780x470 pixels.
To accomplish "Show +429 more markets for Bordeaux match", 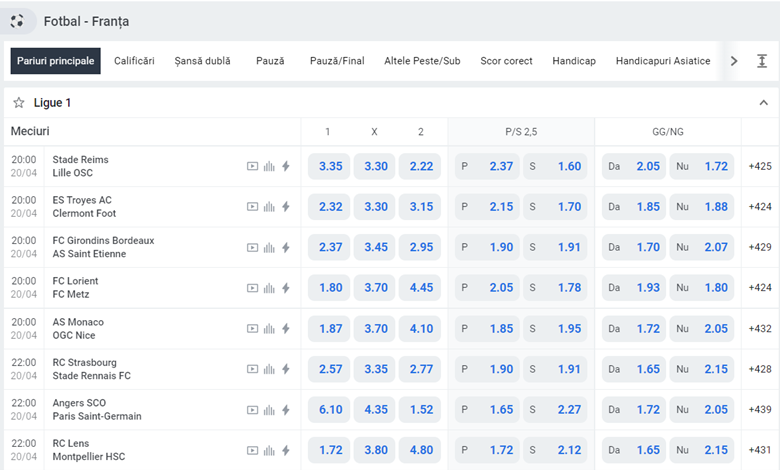I will 760,247.
